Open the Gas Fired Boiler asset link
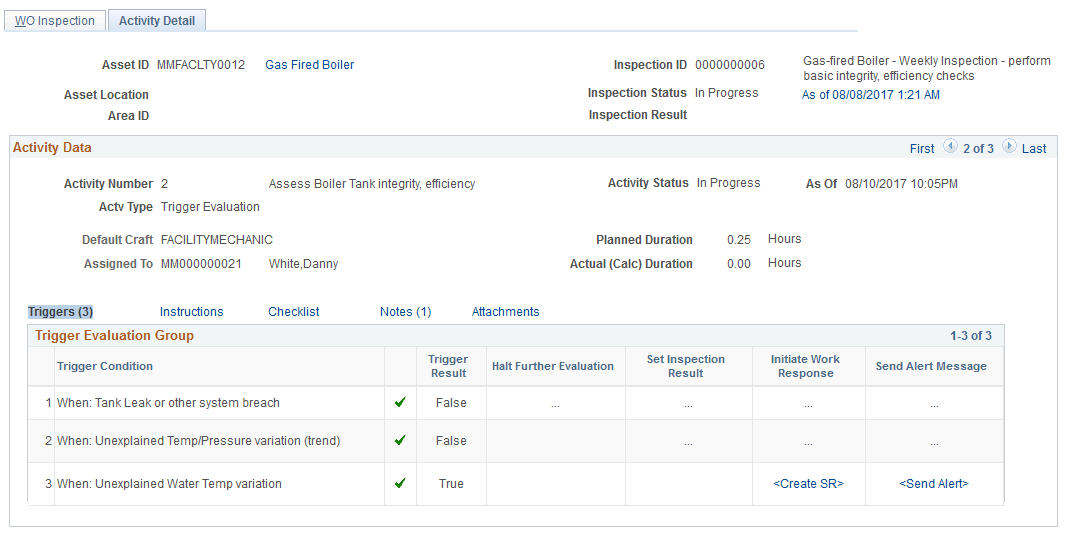 pos(309,65)
